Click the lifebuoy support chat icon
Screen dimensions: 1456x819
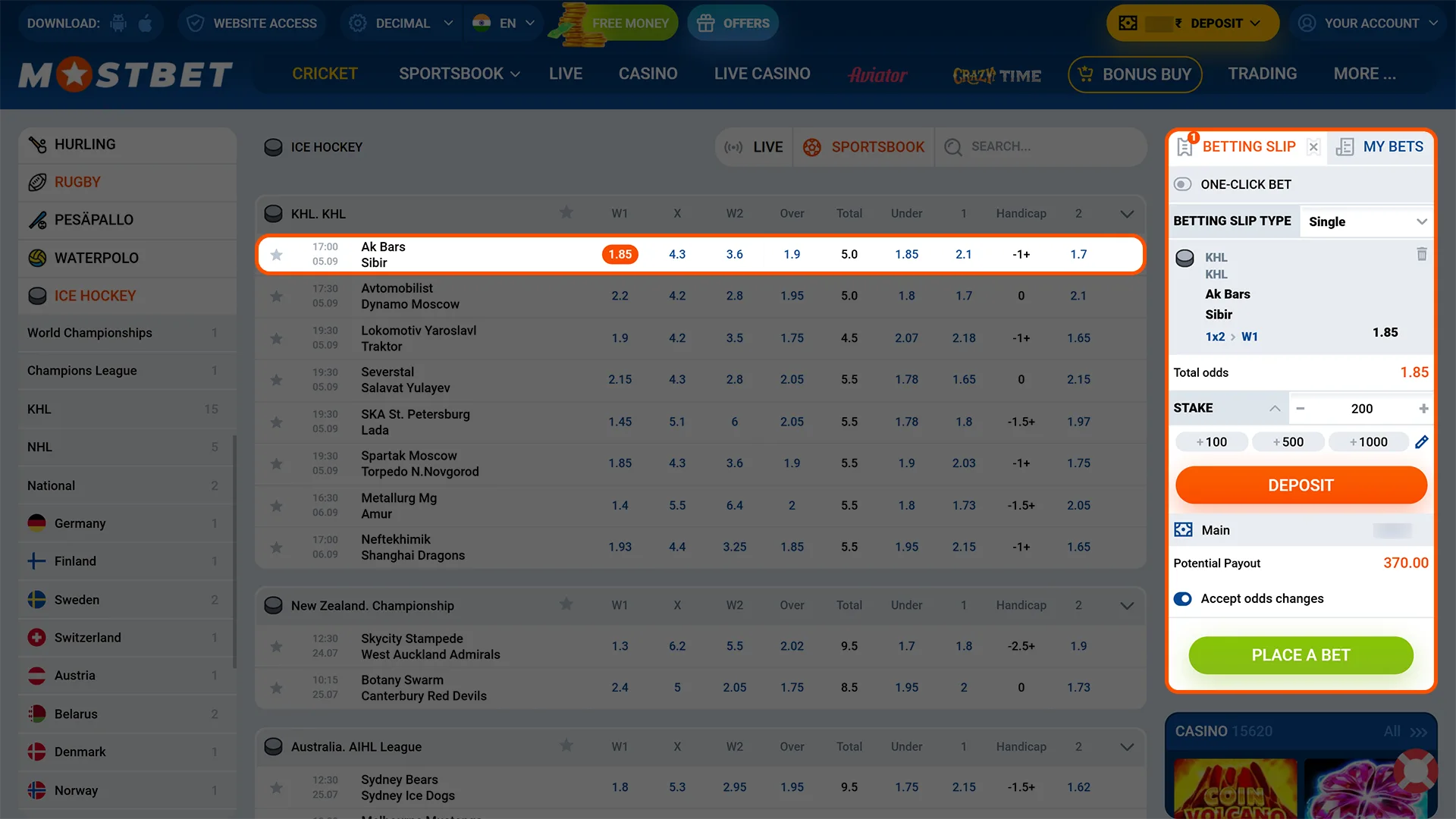click(1415, 771)
